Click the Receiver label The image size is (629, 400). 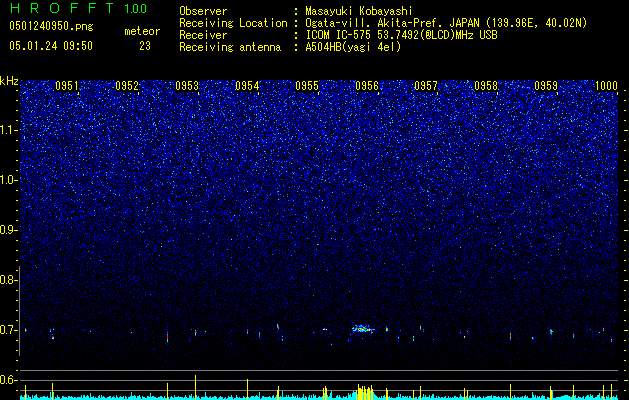pyautogui.click(x=203, y=35)
